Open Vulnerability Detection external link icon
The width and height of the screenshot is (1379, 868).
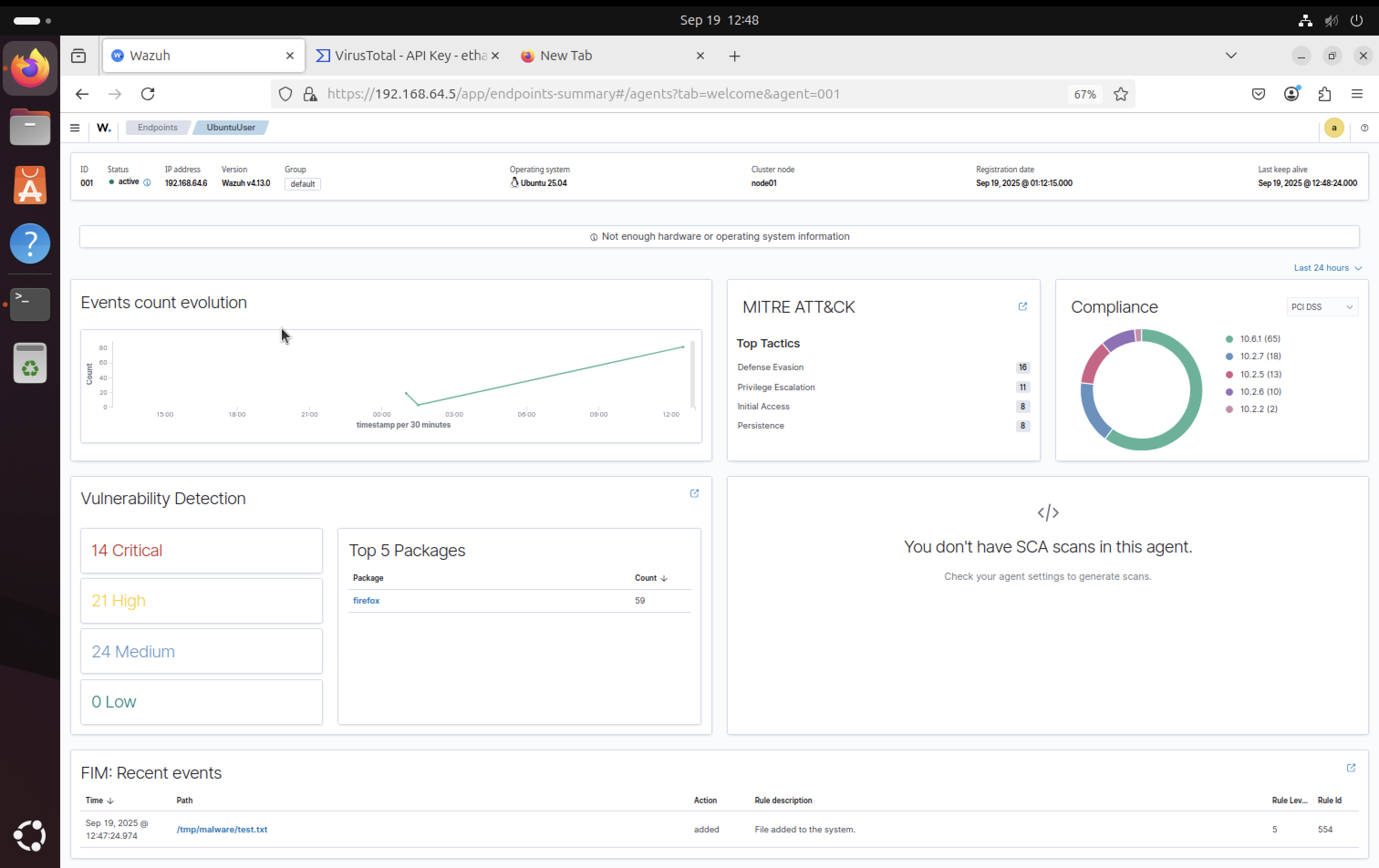click(x=694, y=494)
